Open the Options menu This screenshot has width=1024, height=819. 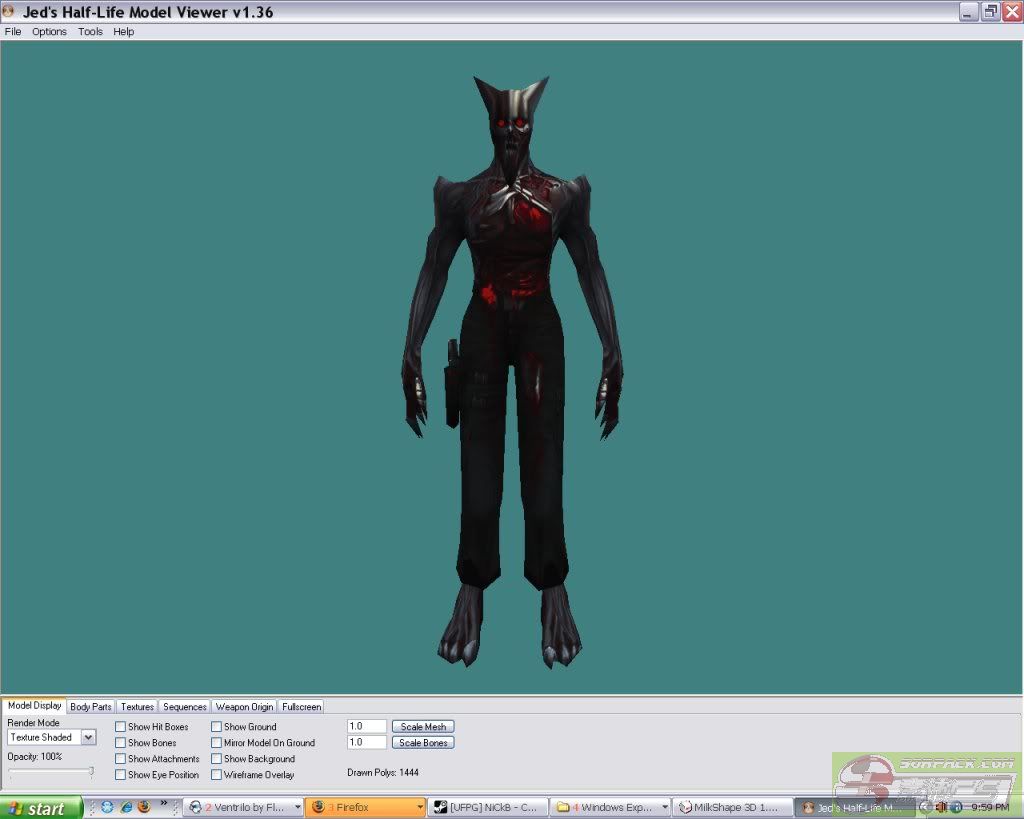49,32
